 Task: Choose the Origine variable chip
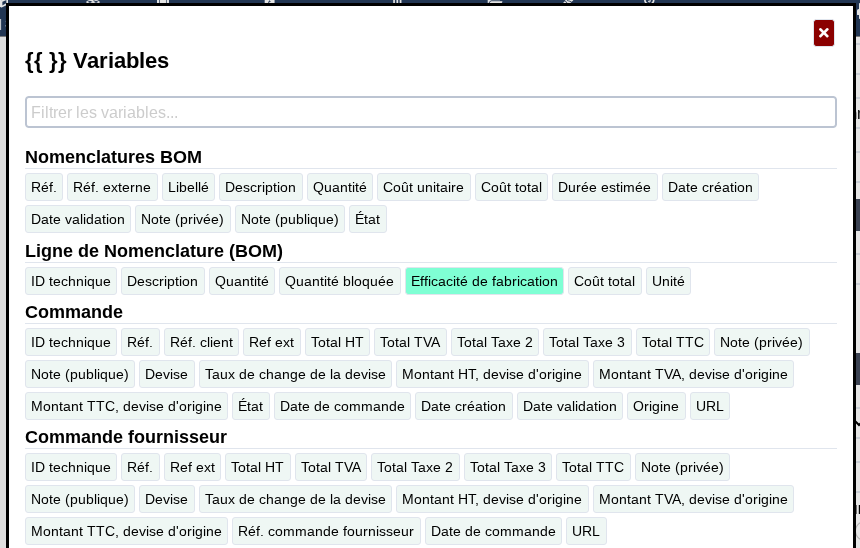tap(656, 406)
